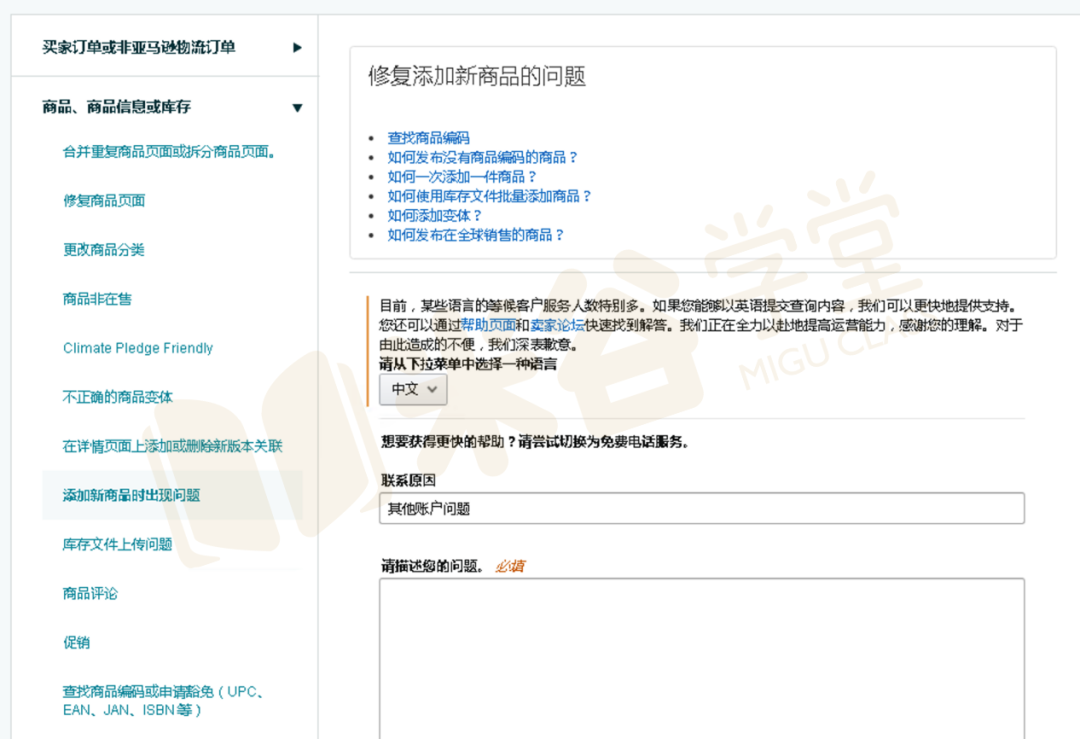Select Climate Pledge Friendly in the sidebar

point(138,348)
